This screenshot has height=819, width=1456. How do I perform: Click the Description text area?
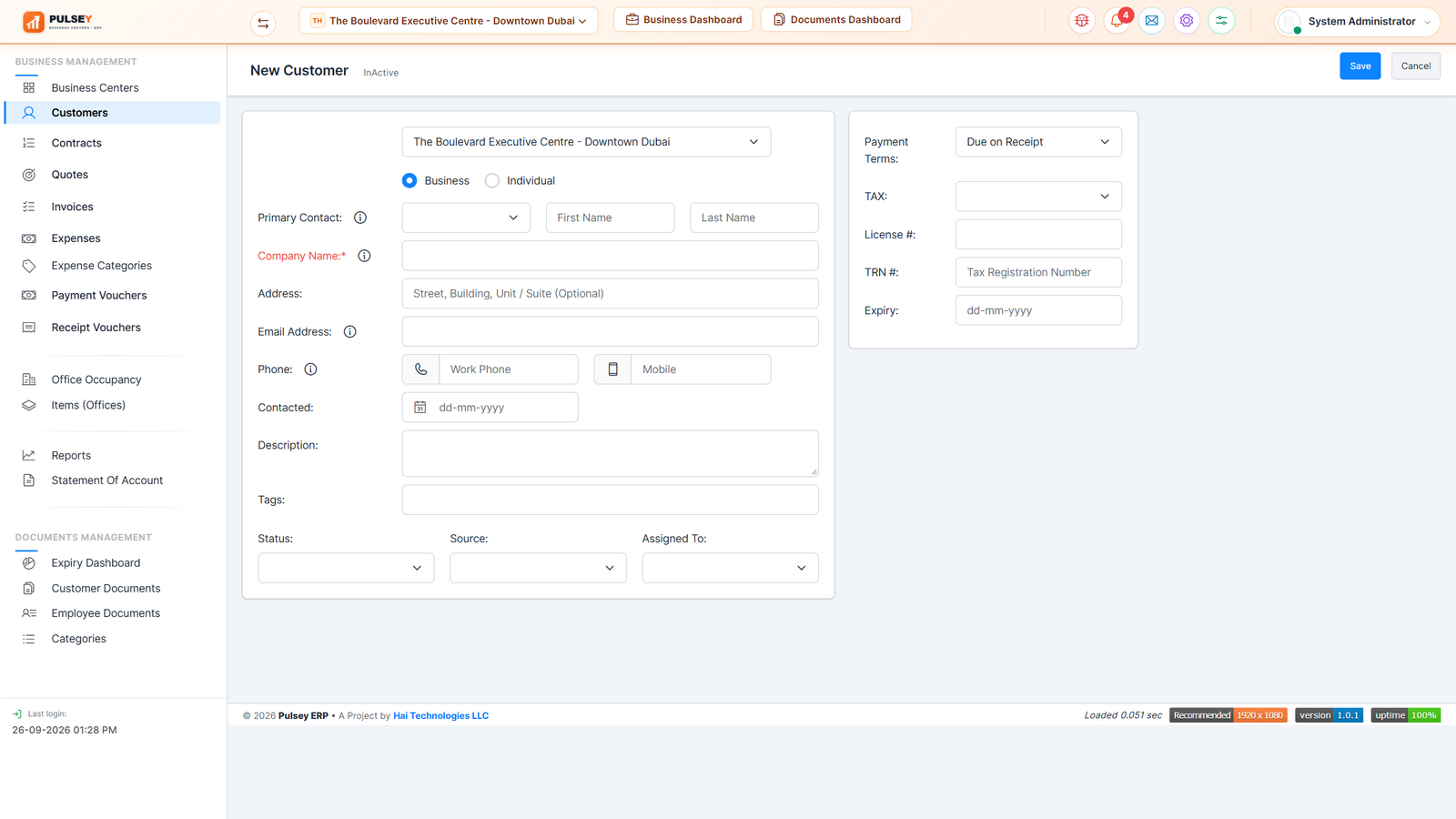(610, 453)
